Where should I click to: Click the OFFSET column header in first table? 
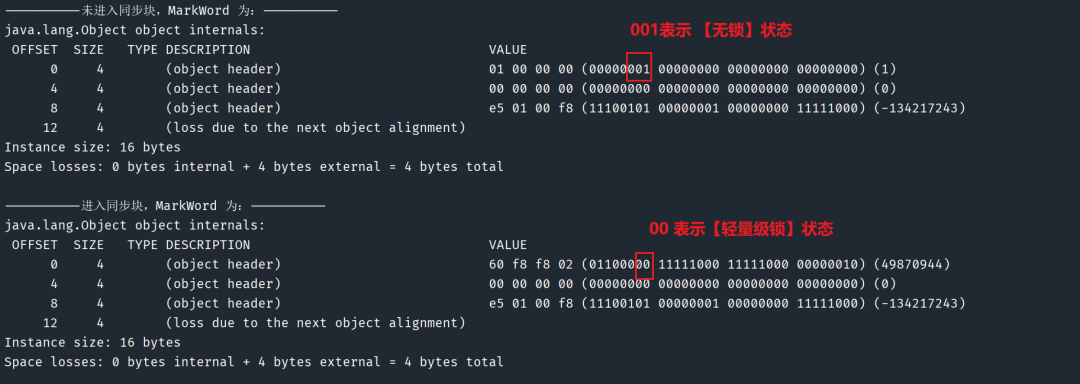[35, 50]
